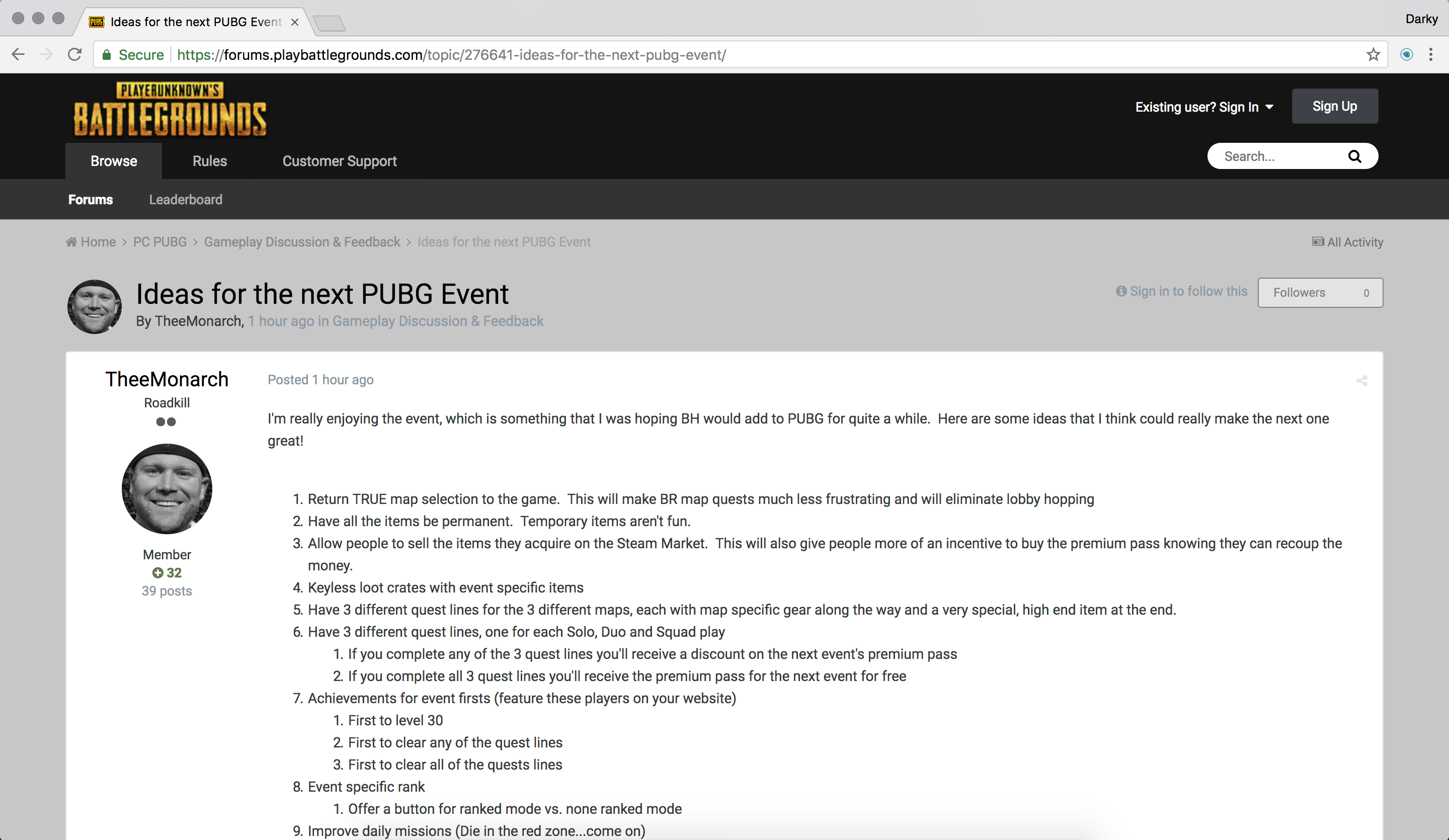Open the Rules tab

[210, 161]
